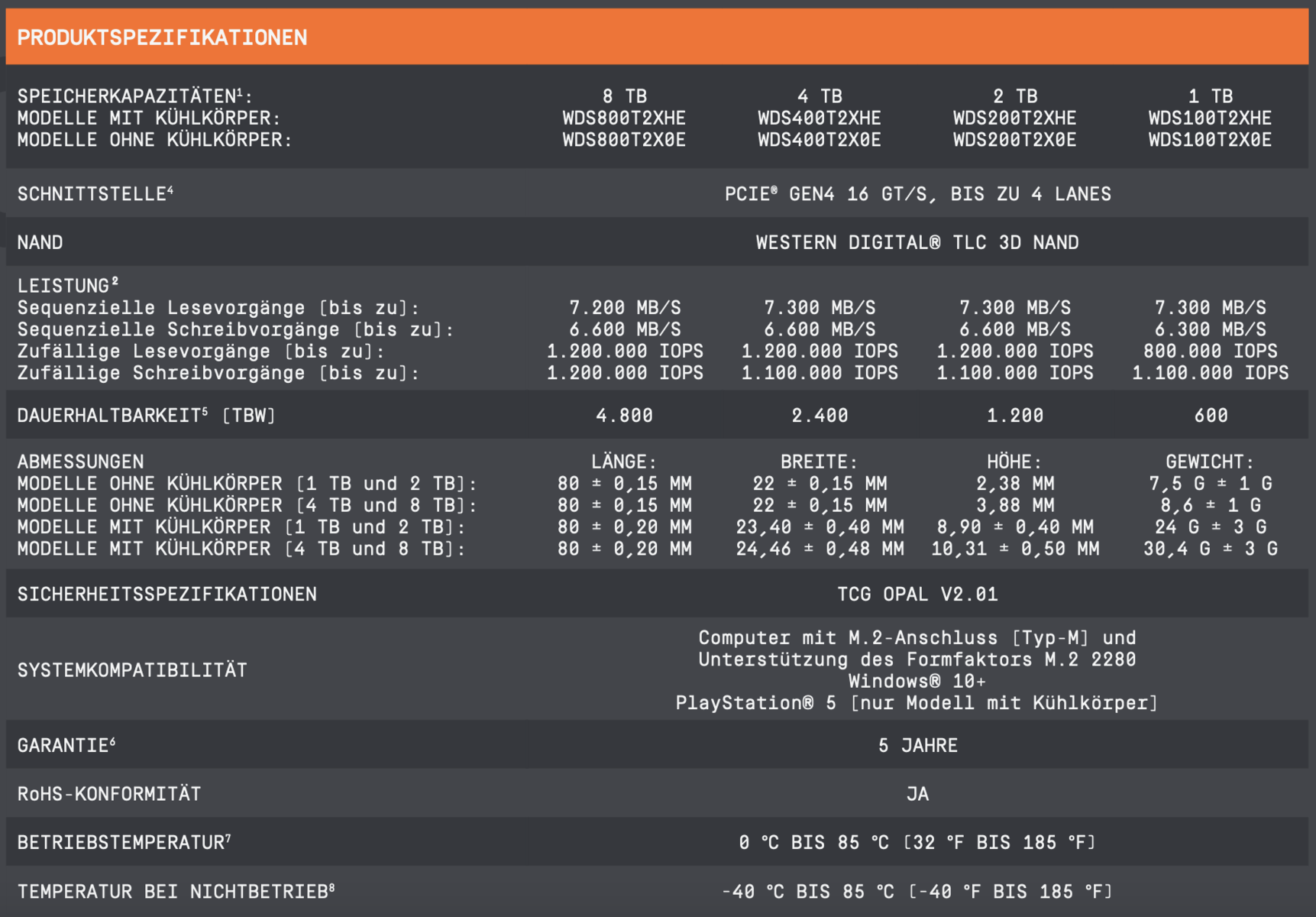Click the Western Digital TLC 3D NAND text
Screen dimensions: 1316x917
pos(917,243)
